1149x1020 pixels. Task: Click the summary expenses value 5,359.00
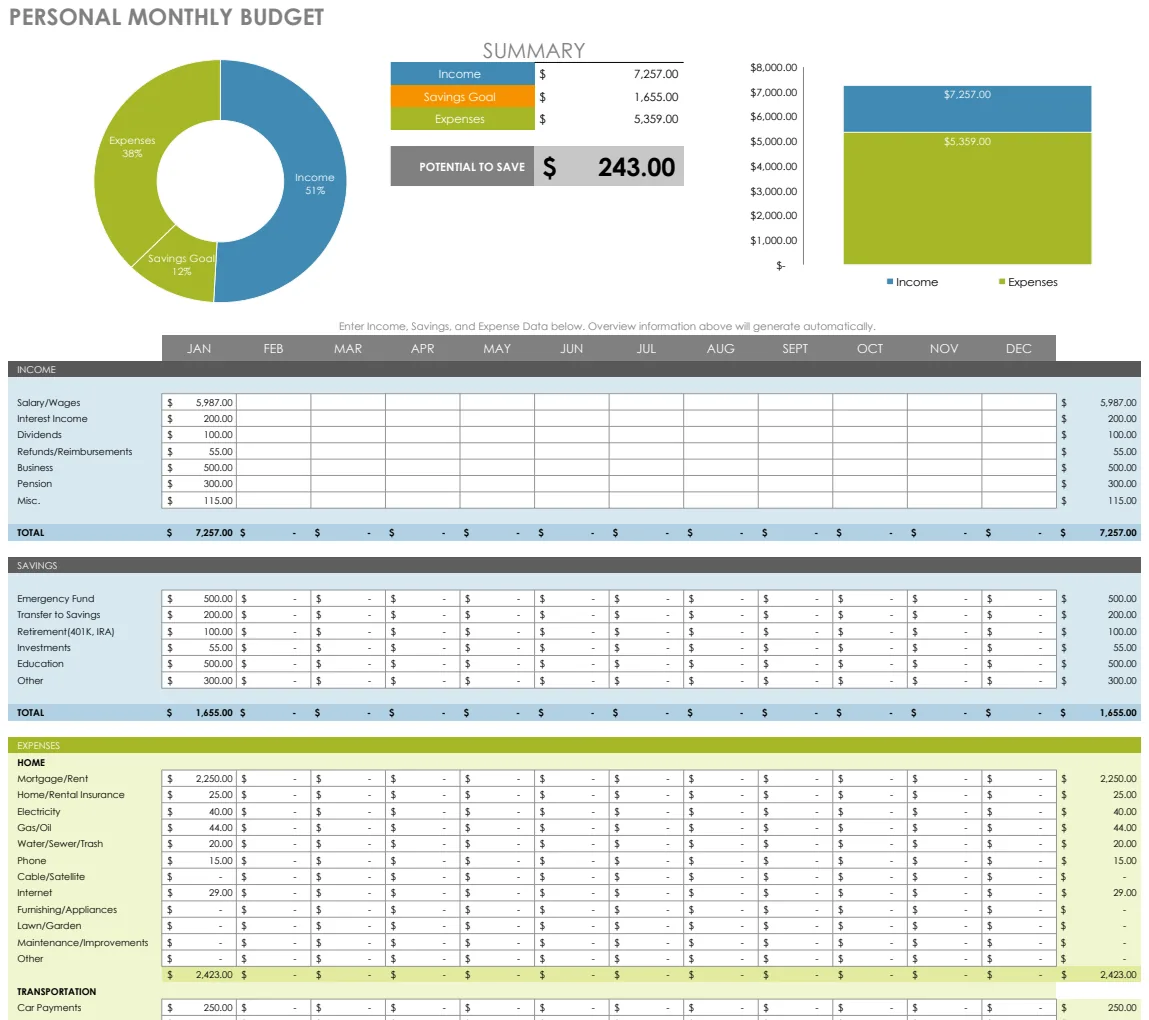pos(656,119)
